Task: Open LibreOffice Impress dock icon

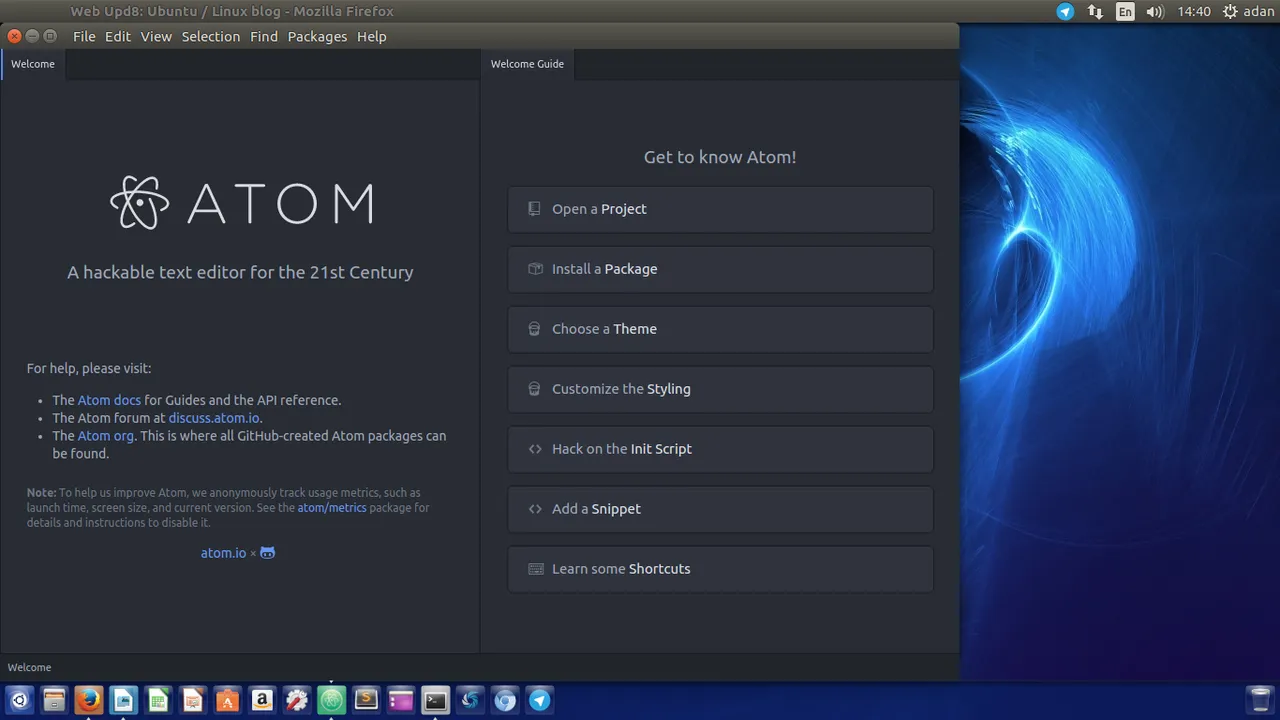Action: click(193, 700)
